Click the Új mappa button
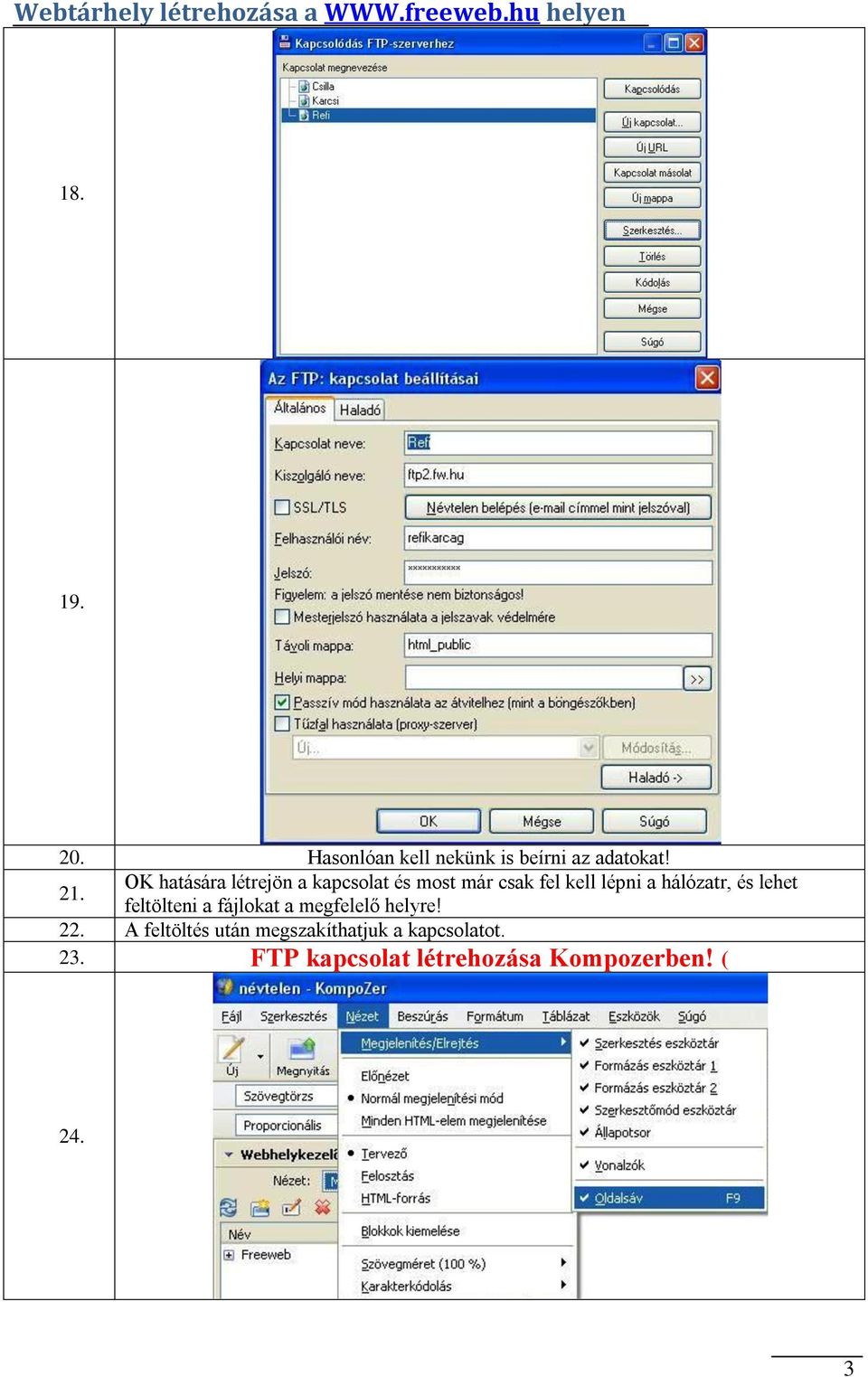The width and height of the screenshot is (868, 1377). 652,198
